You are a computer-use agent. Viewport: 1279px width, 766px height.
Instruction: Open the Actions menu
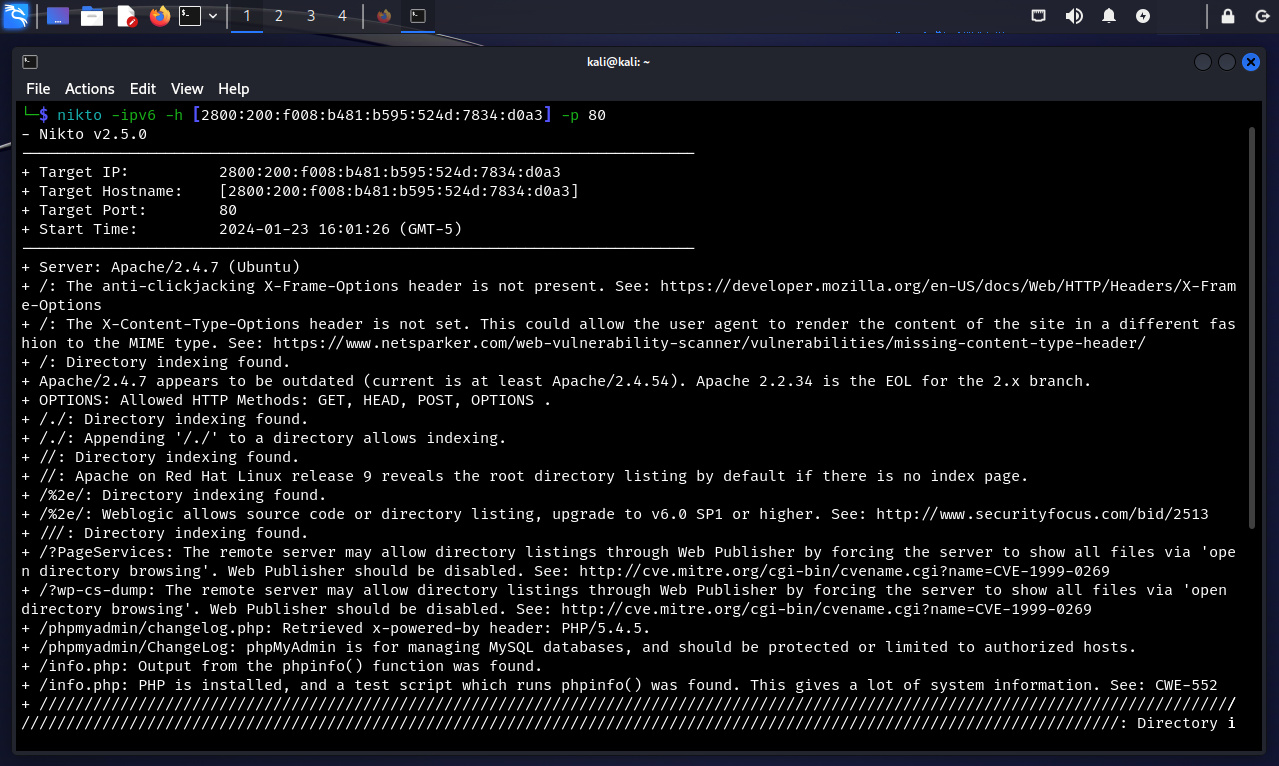[90, 89]
